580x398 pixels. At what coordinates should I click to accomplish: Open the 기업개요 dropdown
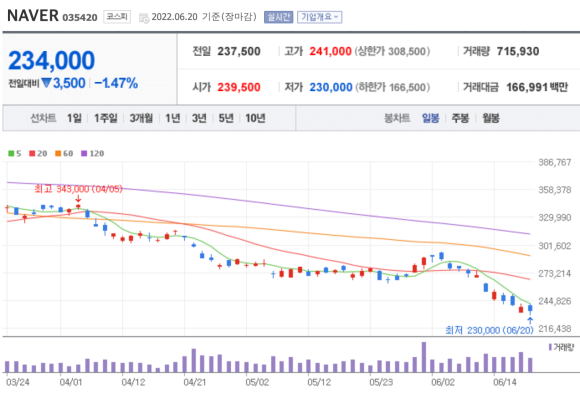point(320,17)
